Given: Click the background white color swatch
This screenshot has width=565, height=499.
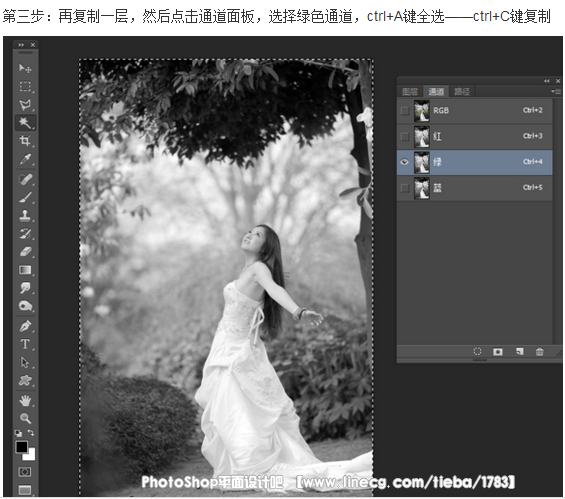Looking at the screenshot, I should 31,455.
